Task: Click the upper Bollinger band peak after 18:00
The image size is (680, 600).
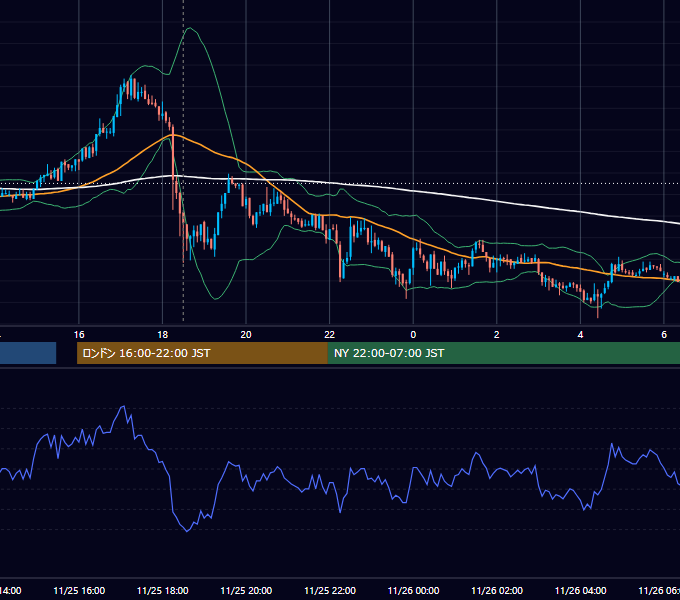Action: pos(190,28)
